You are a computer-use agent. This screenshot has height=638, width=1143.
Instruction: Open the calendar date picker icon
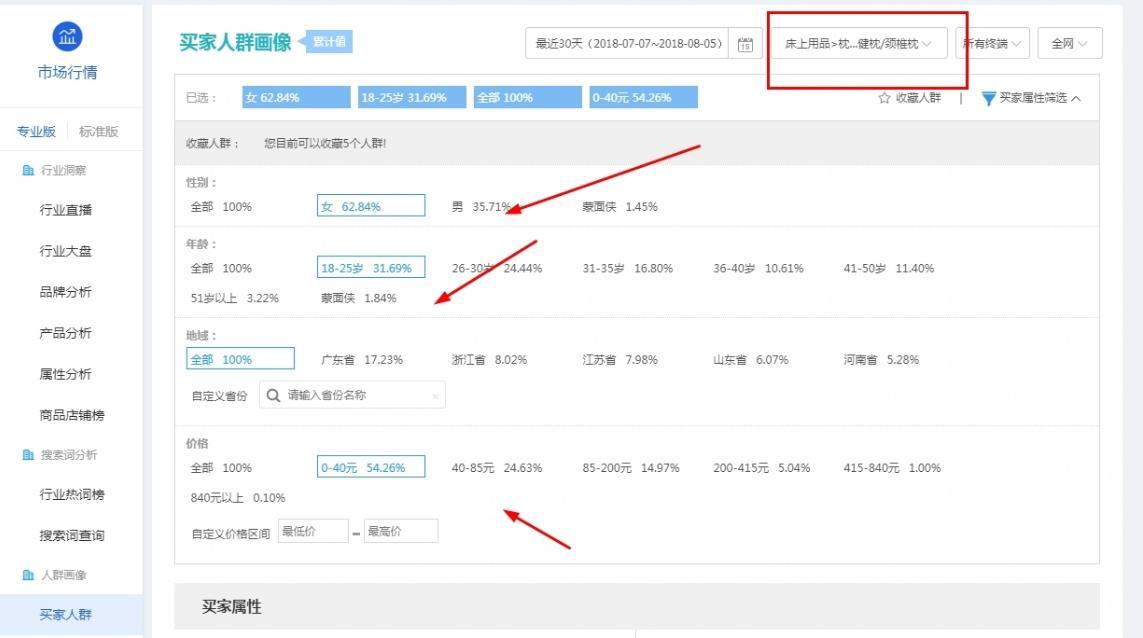click(x=745, y=44)
